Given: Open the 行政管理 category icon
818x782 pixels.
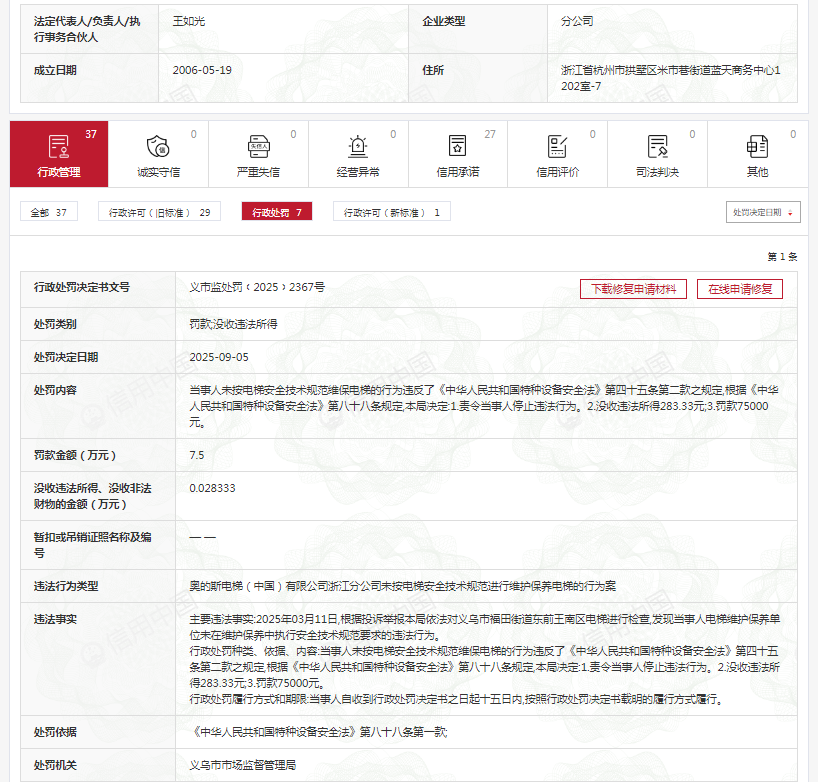Looking at the screenshot, I should point(58,147).
